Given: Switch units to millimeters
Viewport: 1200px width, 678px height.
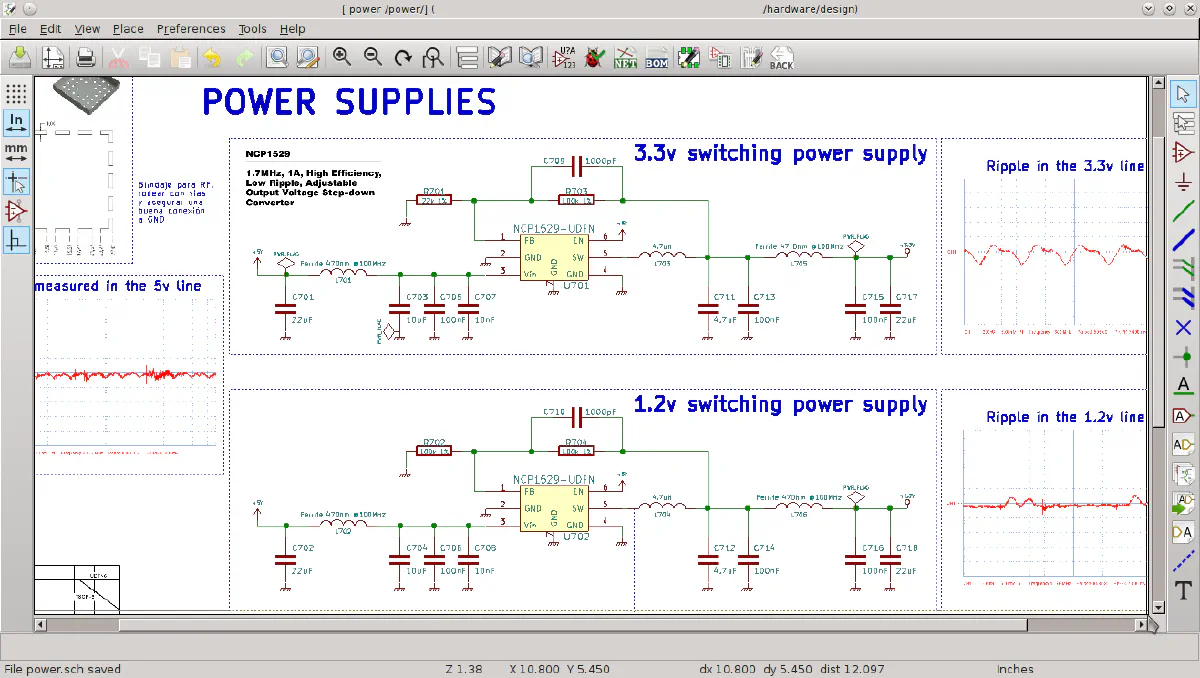Looking at the screenshot, I should pos(16,152).
